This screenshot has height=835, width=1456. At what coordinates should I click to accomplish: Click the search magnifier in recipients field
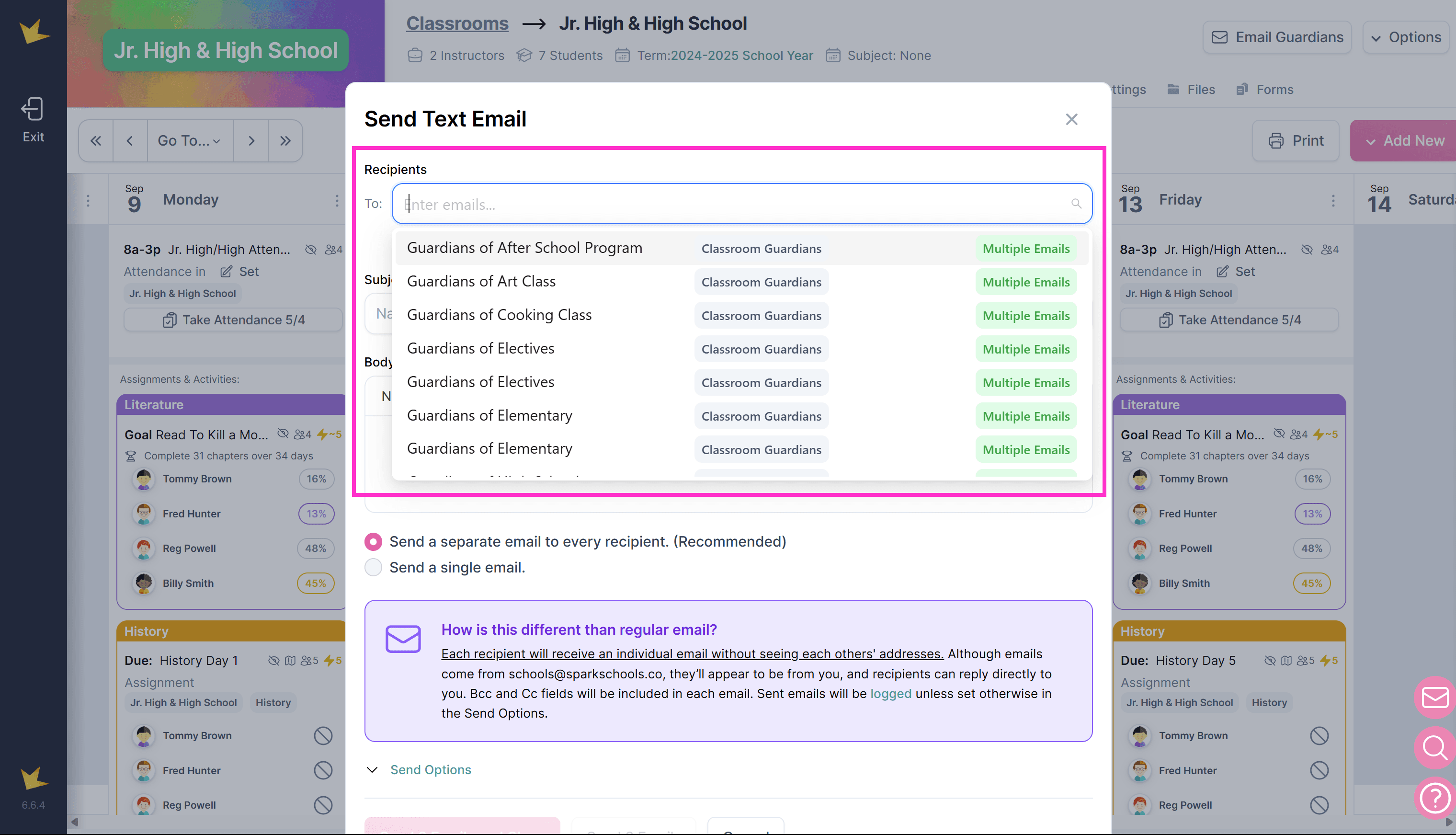coord(1076,204)
